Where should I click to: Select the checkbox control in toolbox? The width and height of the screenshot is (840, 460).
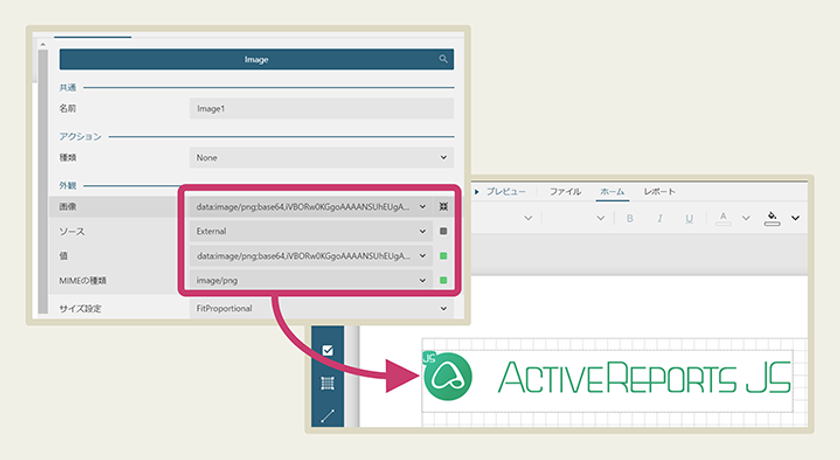coord(328,350)
